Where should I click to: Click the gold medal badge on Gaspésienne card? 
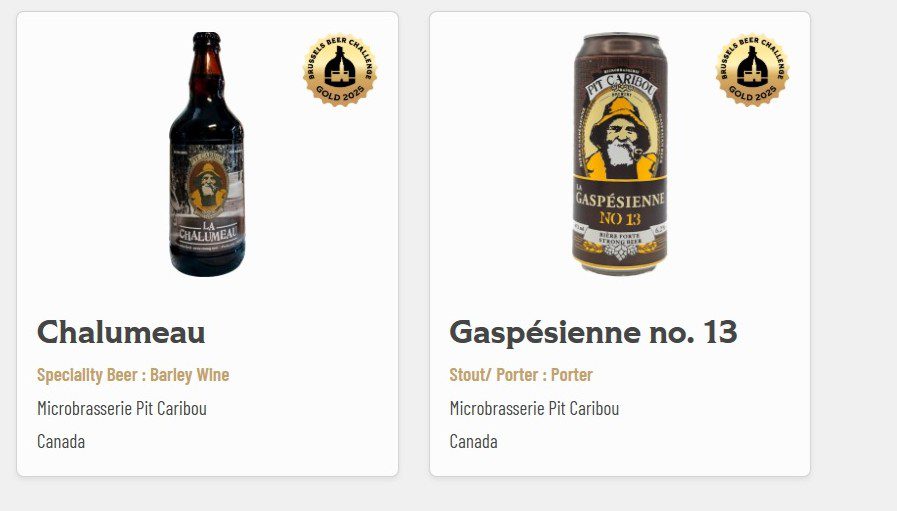[752, 70]
